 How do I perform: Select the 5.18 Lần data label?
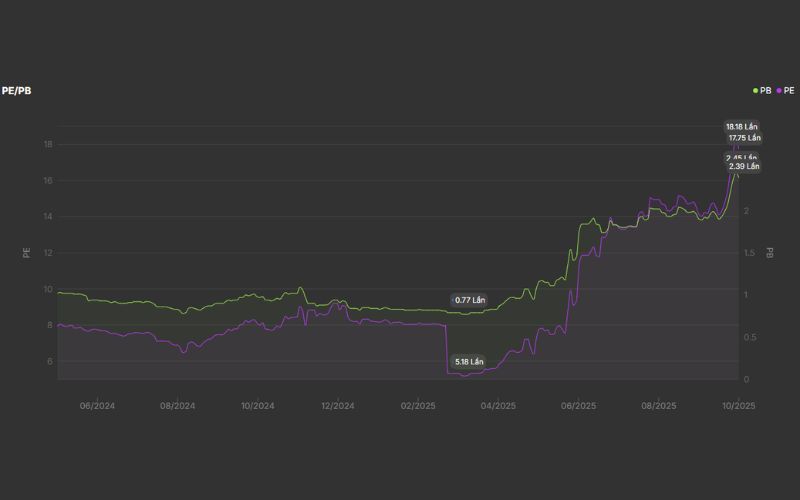(x=468, y=361)
